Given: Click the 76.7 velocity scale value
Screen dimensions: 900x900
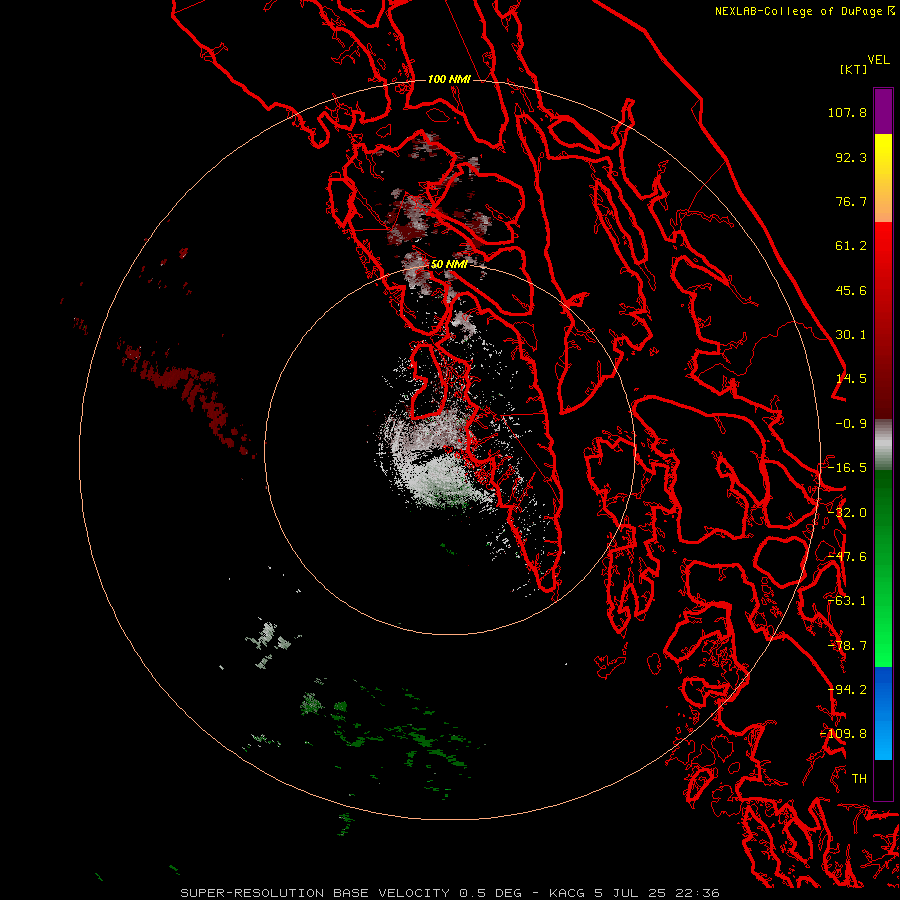Looking at the screenshot, I should [851, 201].
